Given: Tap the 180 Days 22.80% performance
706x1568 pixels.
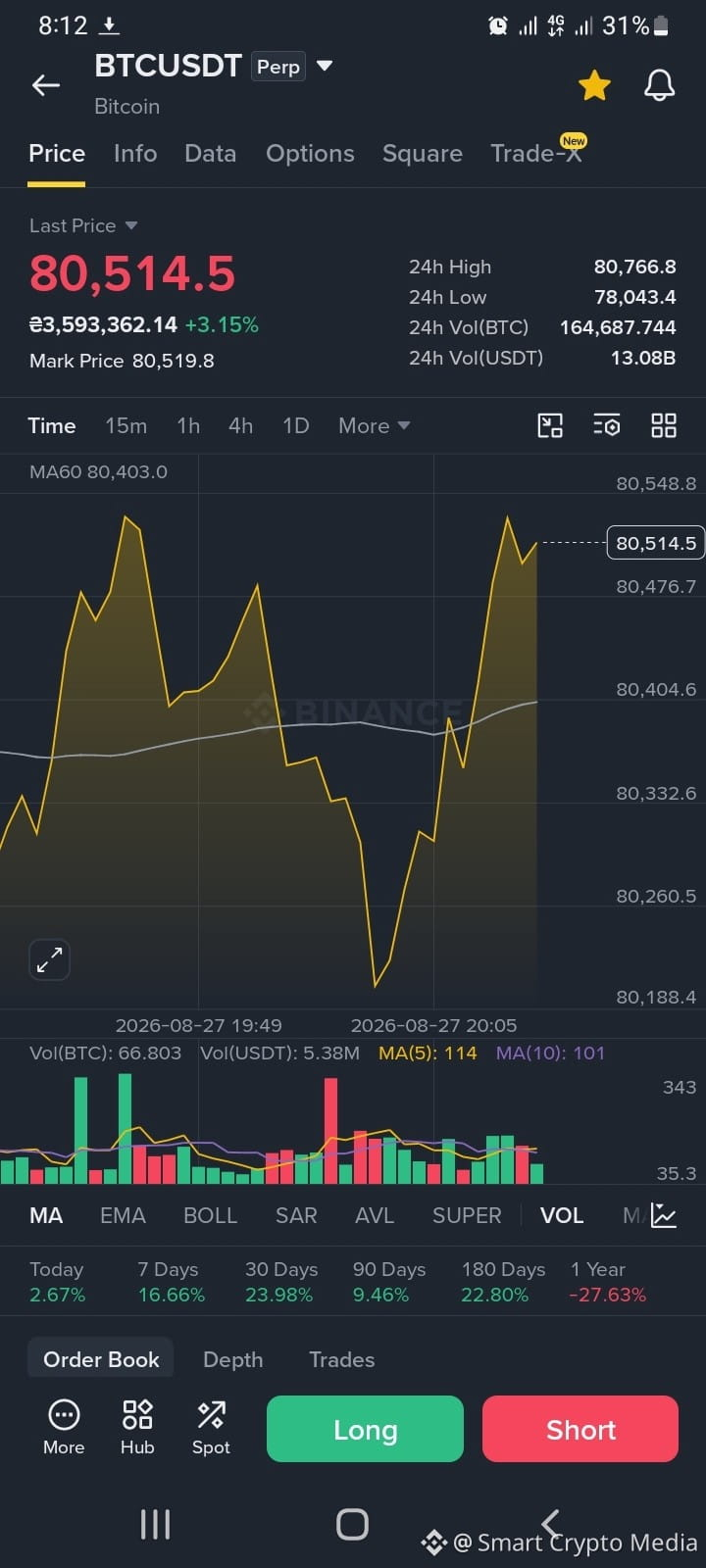Looking at the screenshot, I should coord(503,1282).
